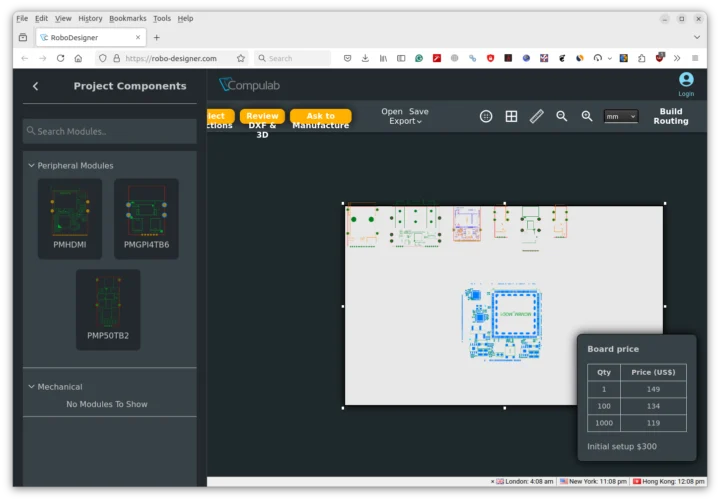Click the zoom out magnifier icon
Image resolution: width=720 pixels, height=501 pixels.
[x=562, y=117]
